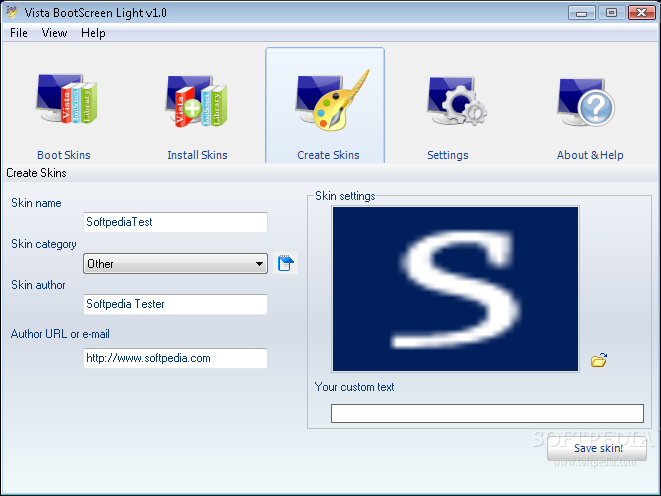The height and width of the screenshot is (496, 661).
Task: Select the Create Skins palette icon
Action: tap(333, 100)
